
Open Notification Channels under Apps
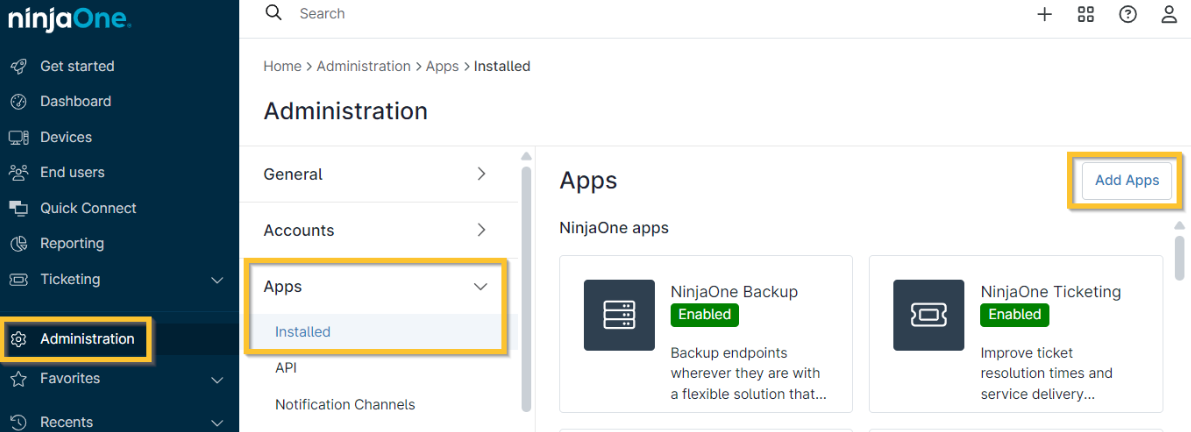345,404
